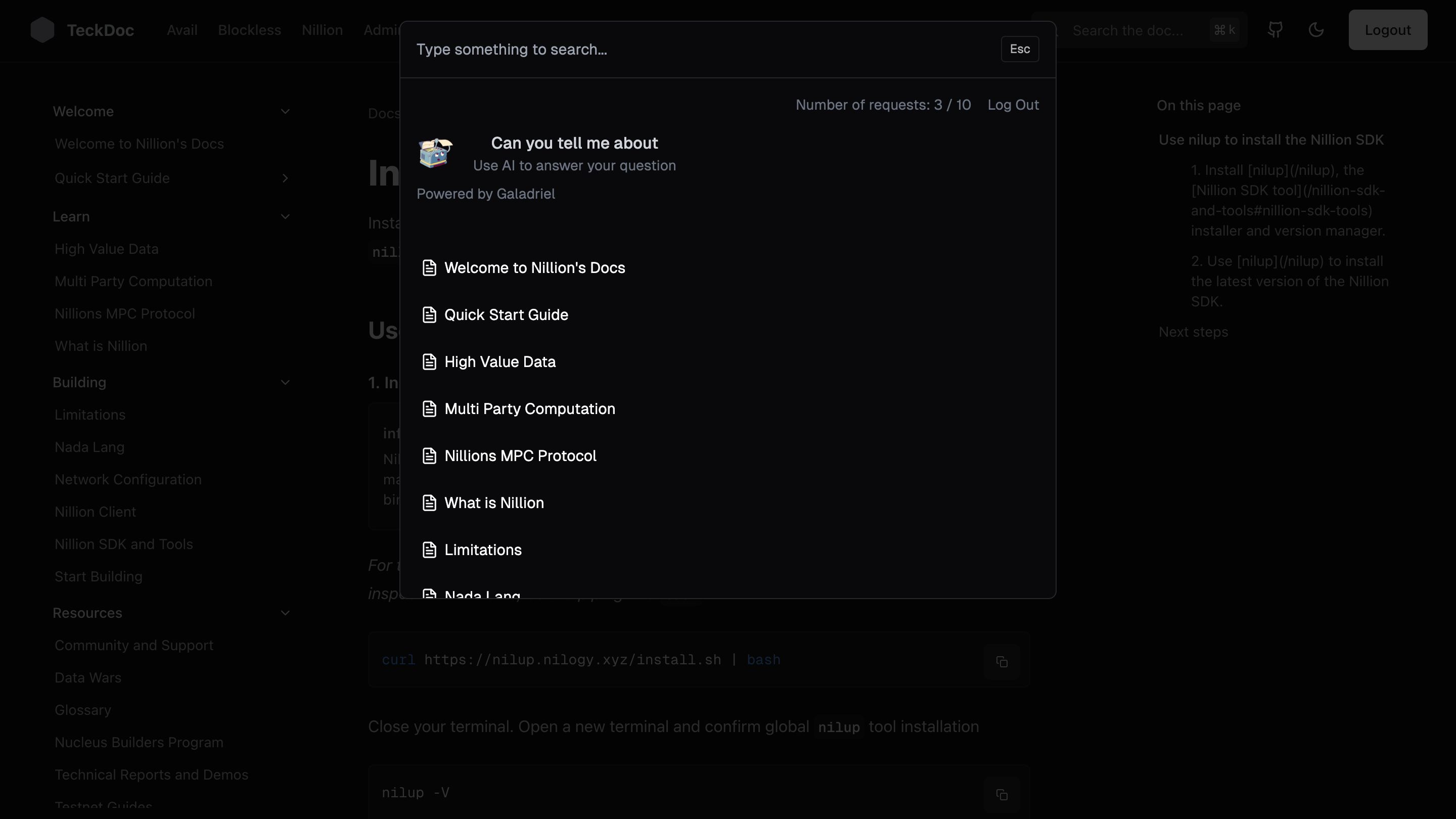Click the AI assistant Galadriel icon

435,153
